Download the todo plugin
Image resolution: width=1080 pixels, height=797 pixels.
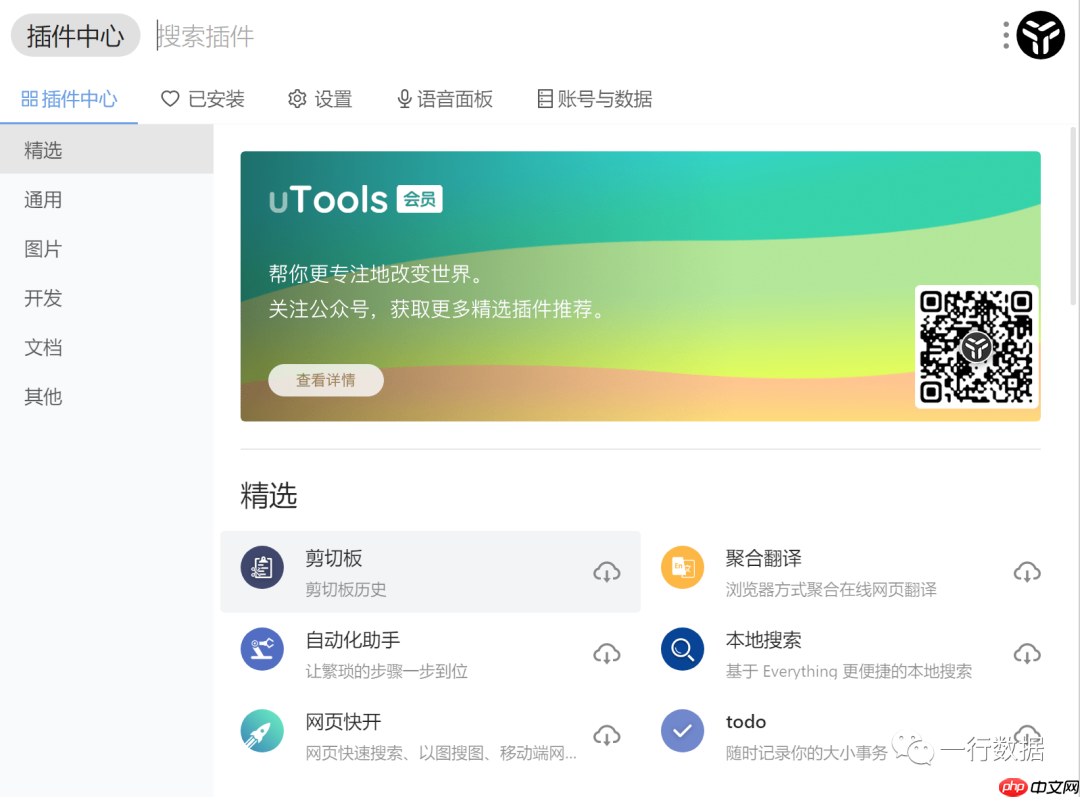pyautogui.click(x=1027, y=731)
